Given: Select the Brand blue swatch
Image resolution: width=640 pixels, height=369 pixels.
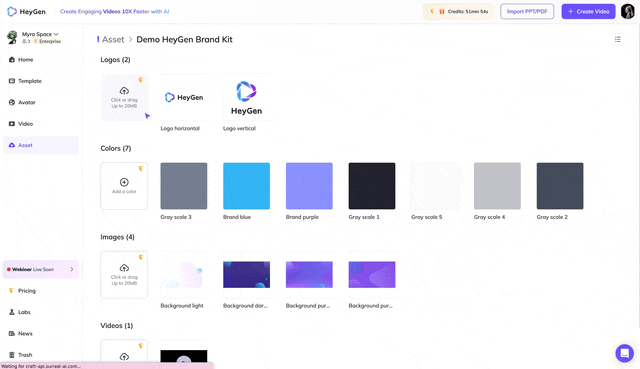Looking at the screenshot, I should (247, 186).
